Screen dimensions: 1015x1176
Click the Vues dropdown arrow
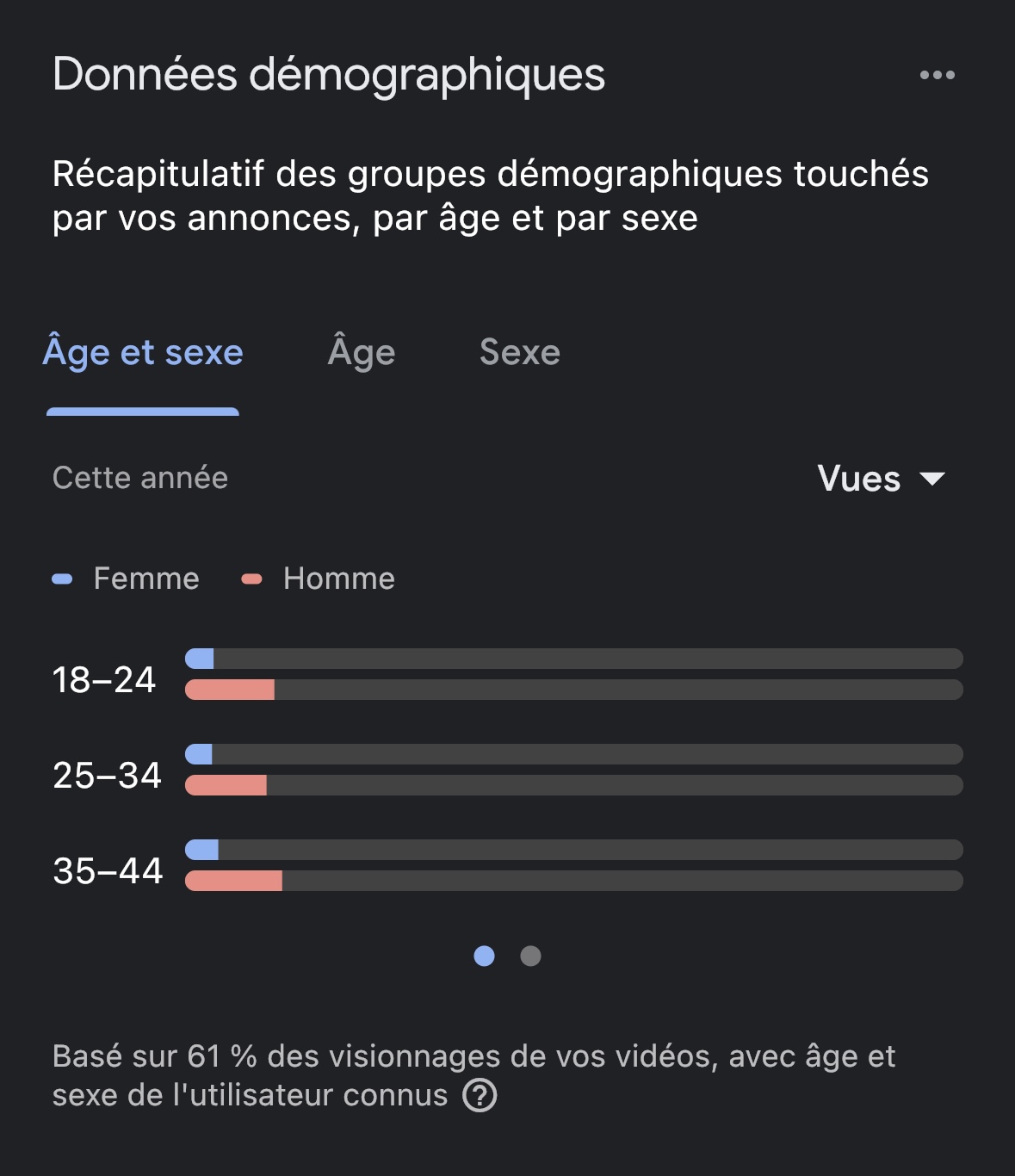click(932, 479)
